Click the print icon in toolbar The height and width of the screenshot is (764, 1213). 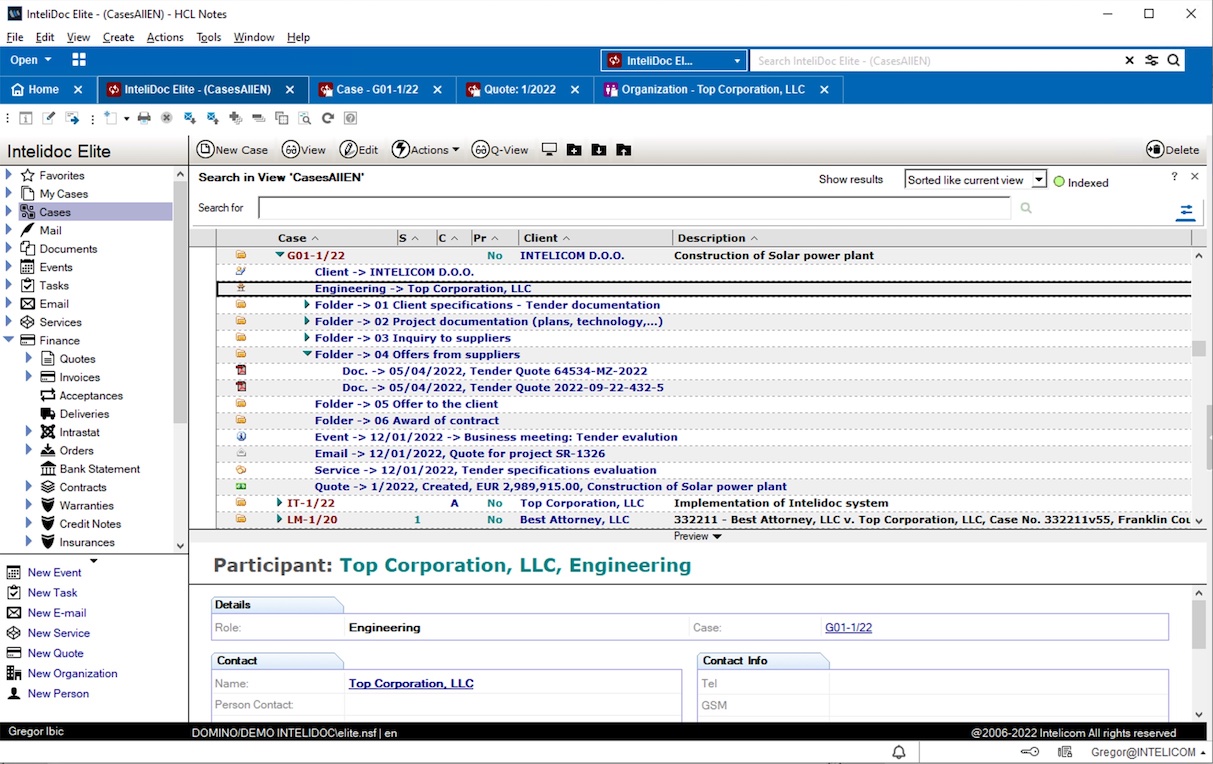[144, 118]
